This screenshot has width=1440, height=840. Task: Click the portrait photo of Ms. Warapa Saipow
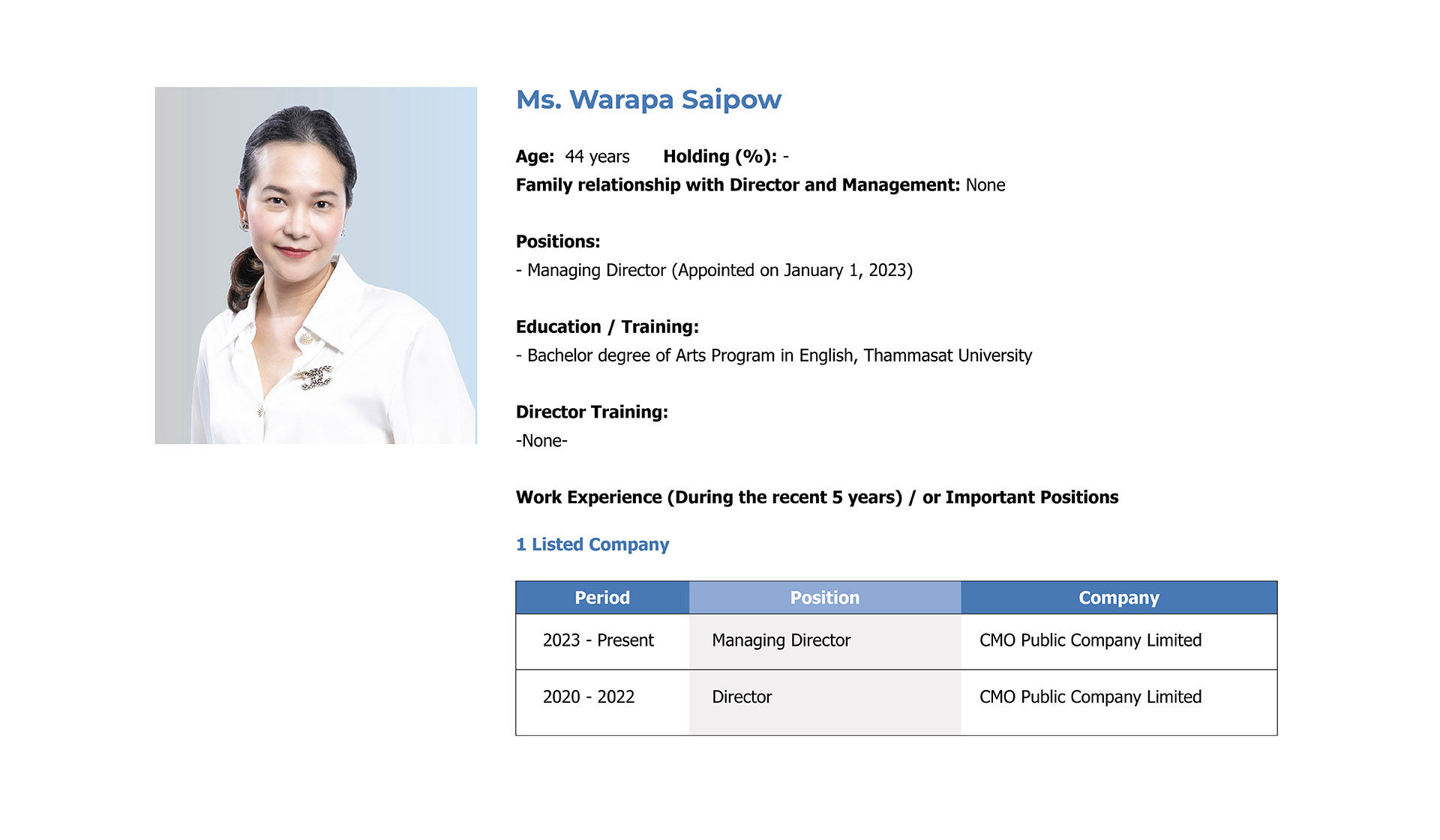pos(316,265)
